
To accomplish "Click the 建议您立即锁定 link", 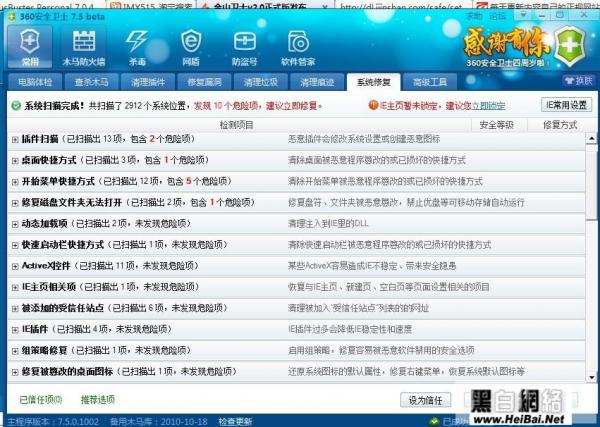I will click(x=478, y=105).
